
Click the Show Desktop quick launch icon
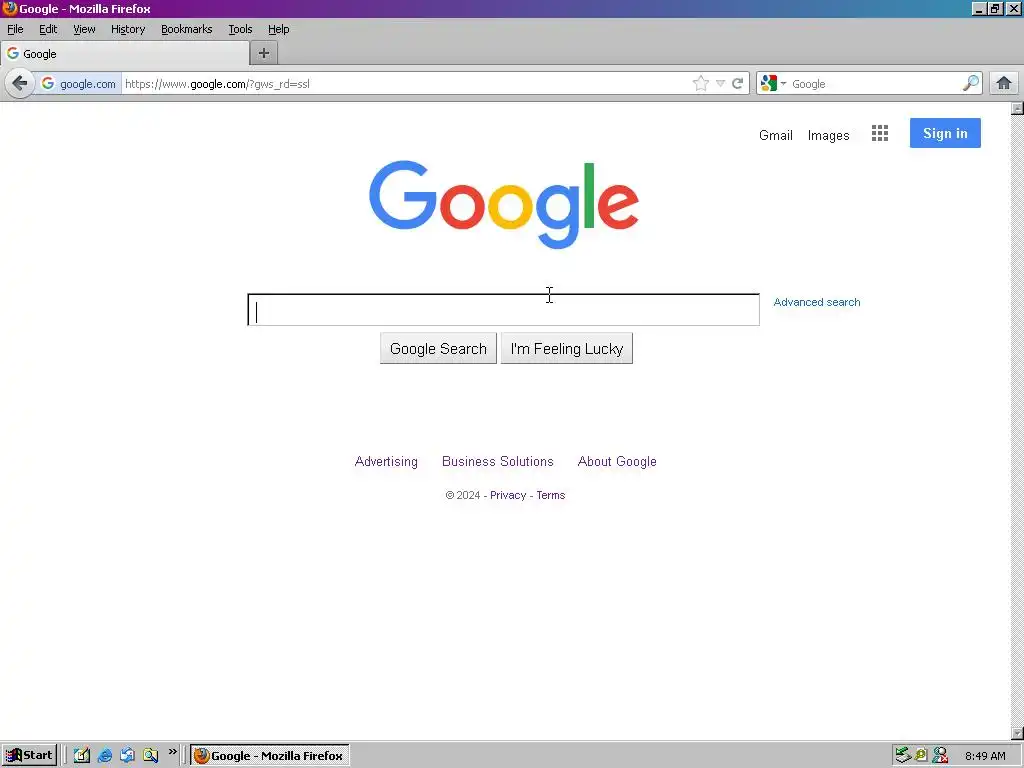(x=82, y=756)
